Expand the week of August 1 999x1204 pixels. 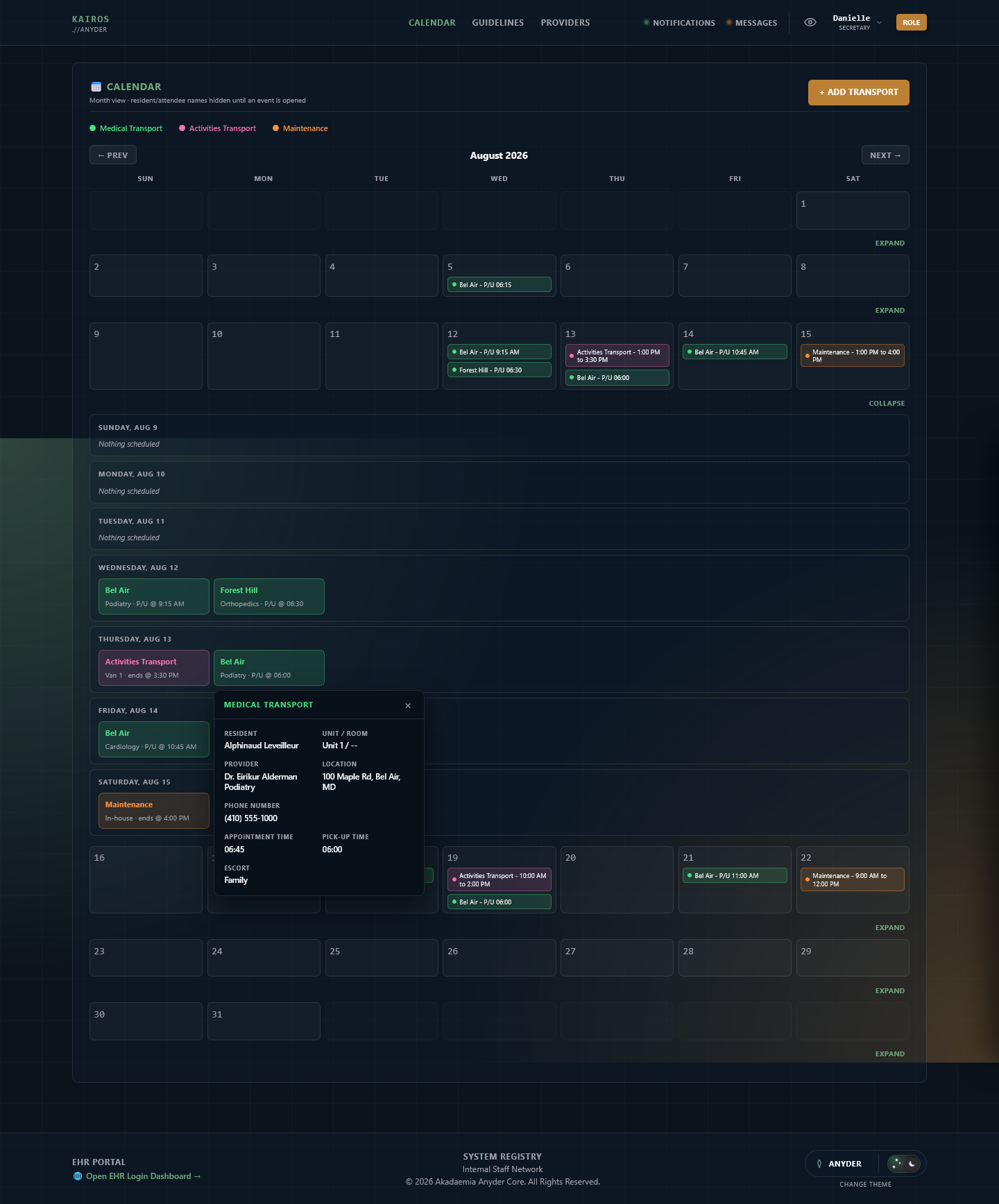coord(889,243)
